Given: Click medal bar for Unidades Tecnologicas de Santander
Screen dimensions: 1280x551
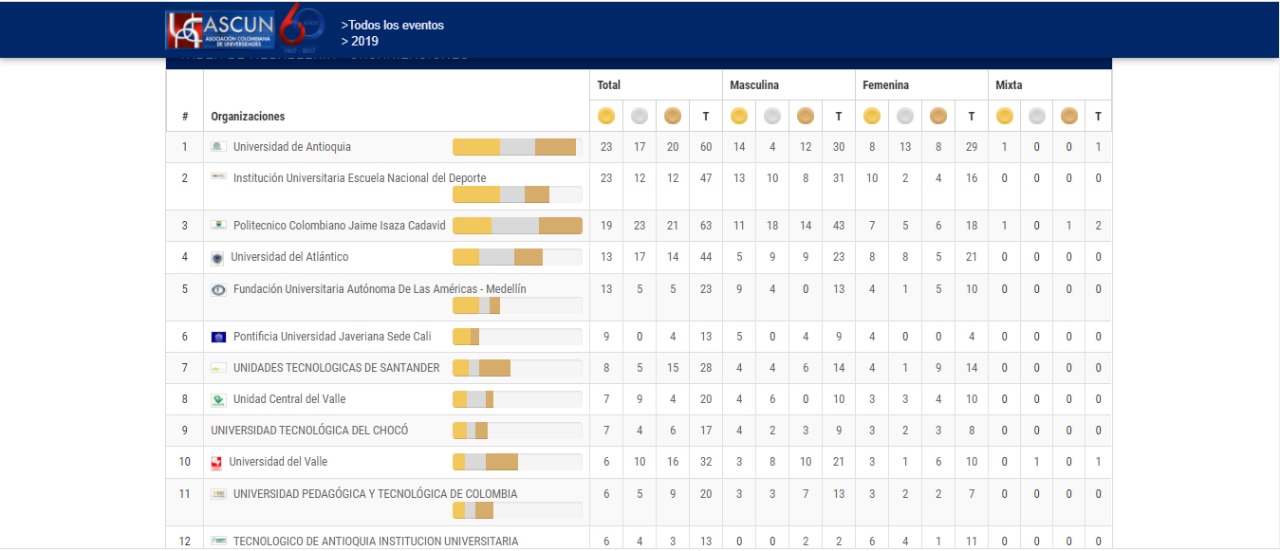Looking at the screenshot, I should coord(518,368).
